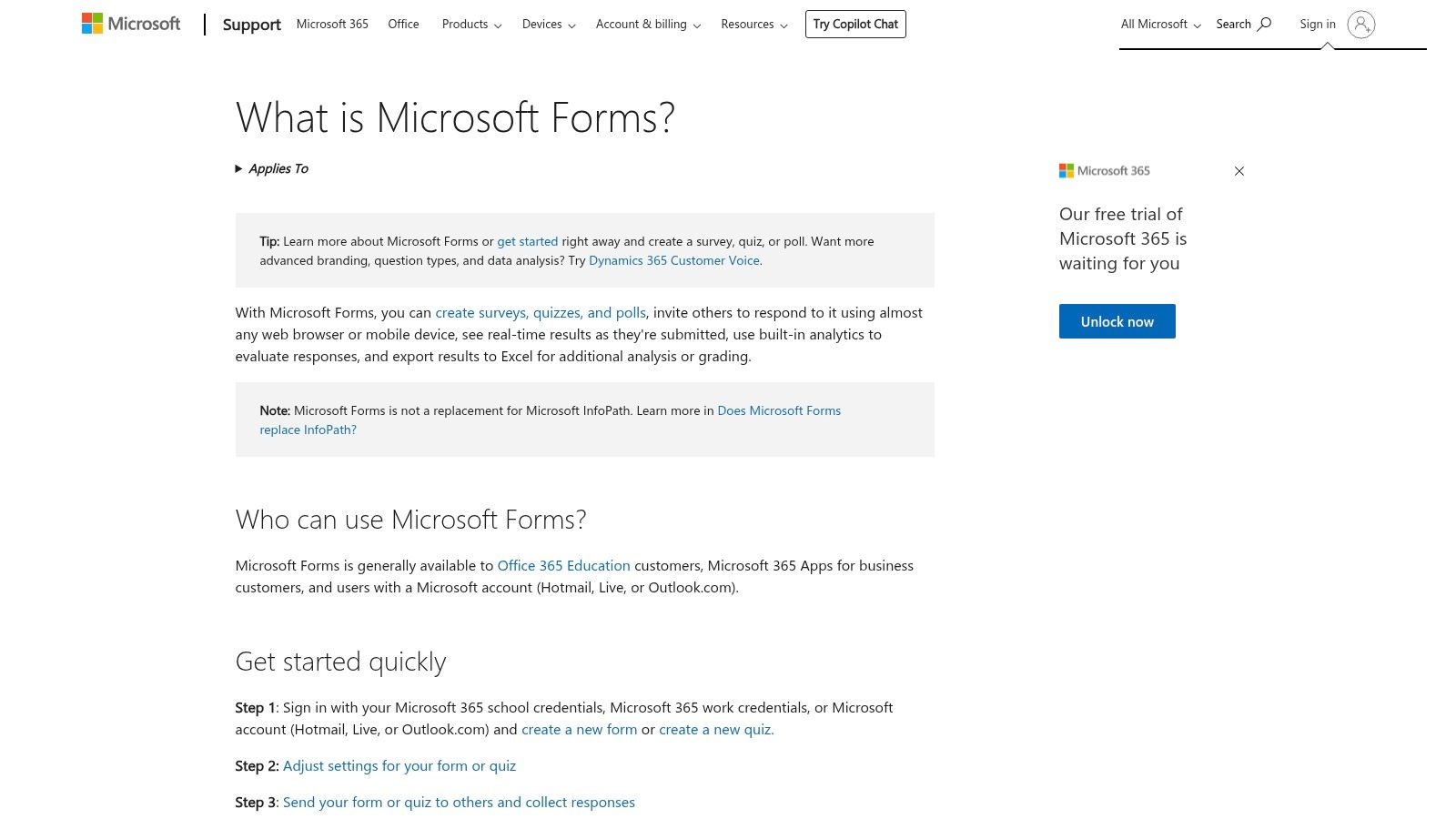Click 'Who can use Microsoft Forms?' heading

410,520
